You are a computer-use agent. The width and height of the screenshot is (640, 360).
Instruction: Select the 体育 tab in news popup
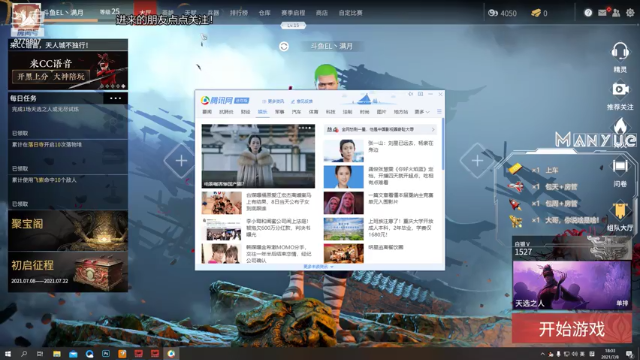click(313, 111)
